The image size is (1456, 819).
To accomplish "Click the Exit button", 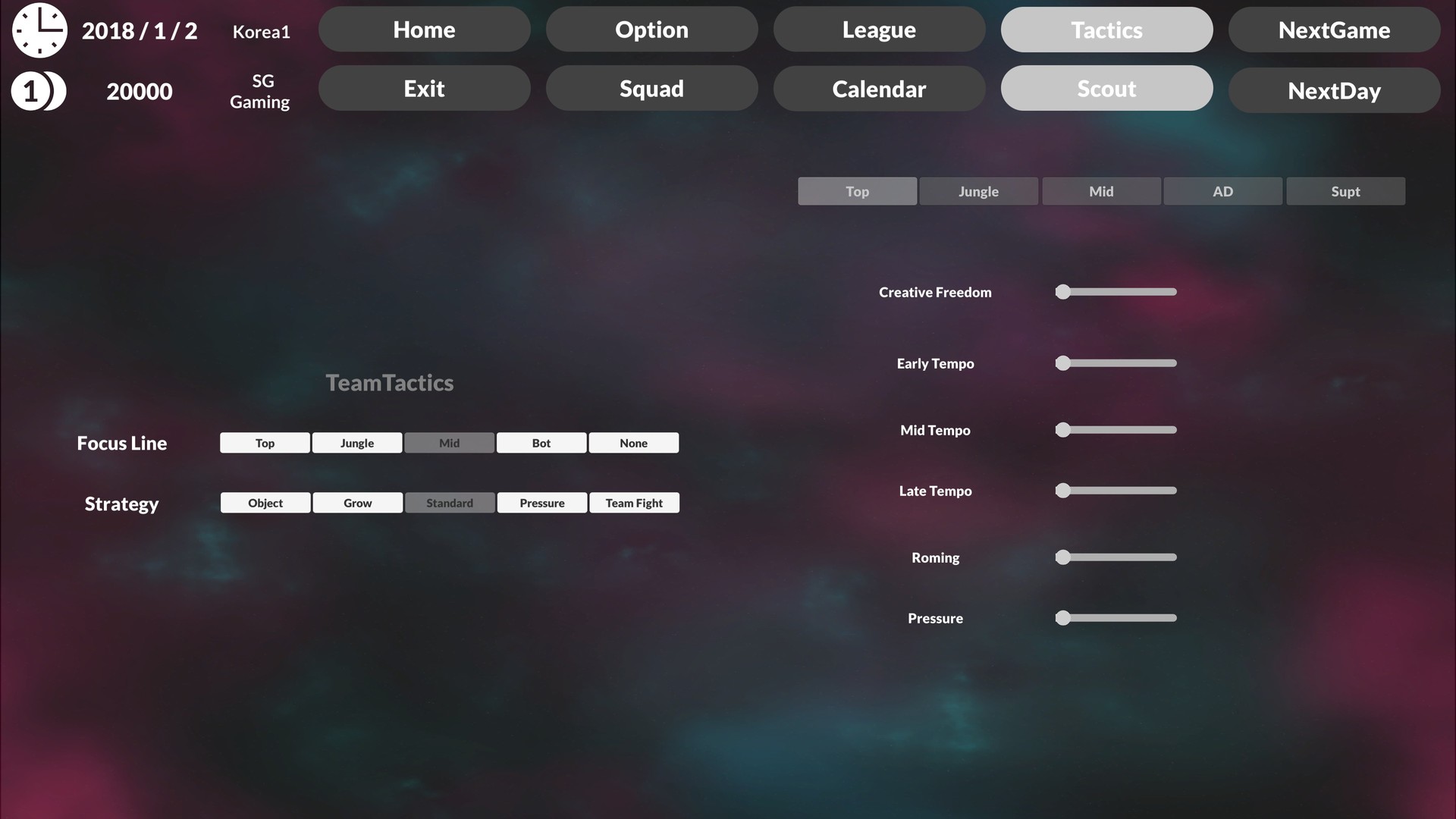I will [424, 89].
